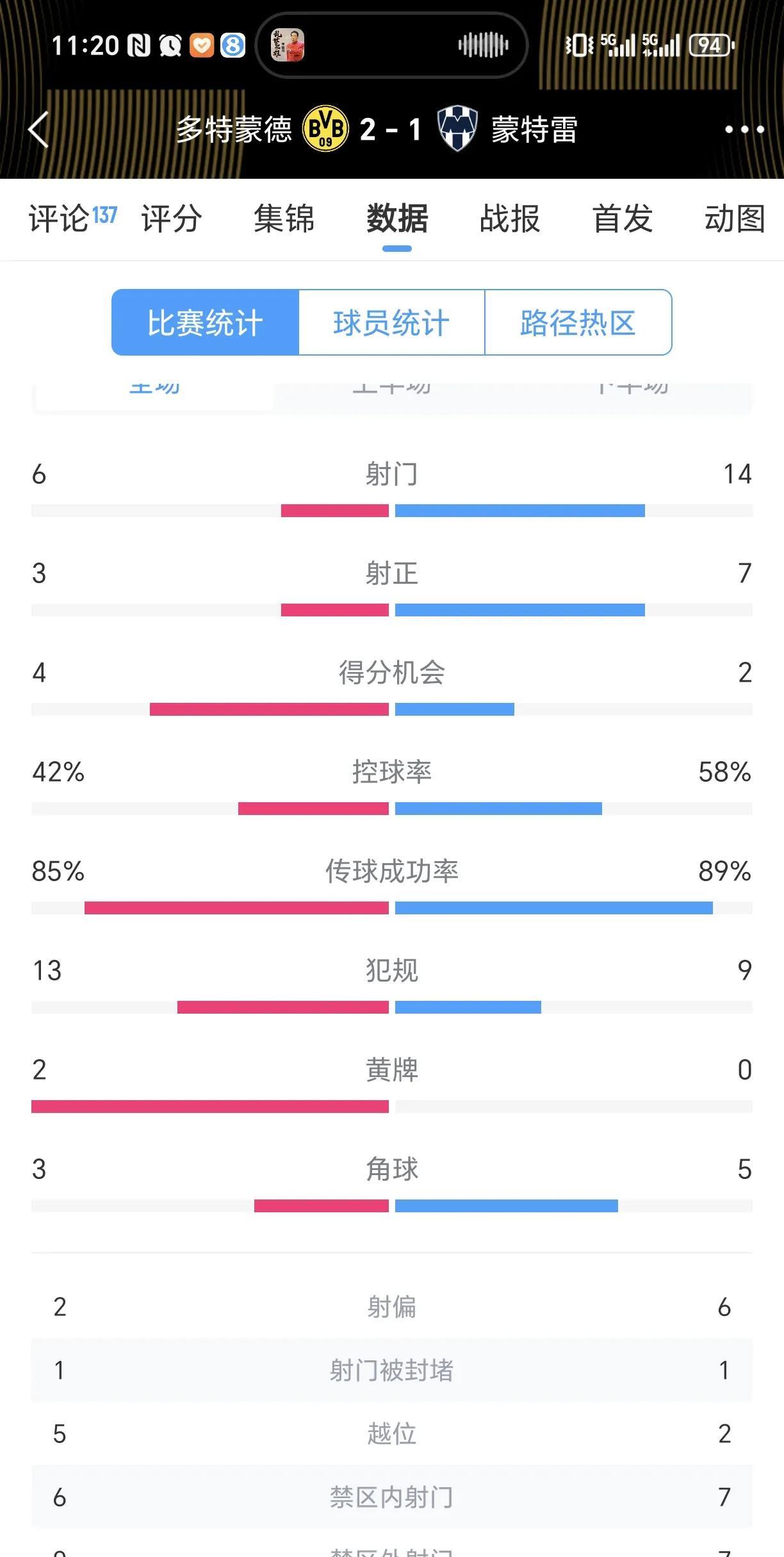This screenshot has width=784, height=1557.
Task: Tap the NFC status bar icon
Action: (138, 45)
